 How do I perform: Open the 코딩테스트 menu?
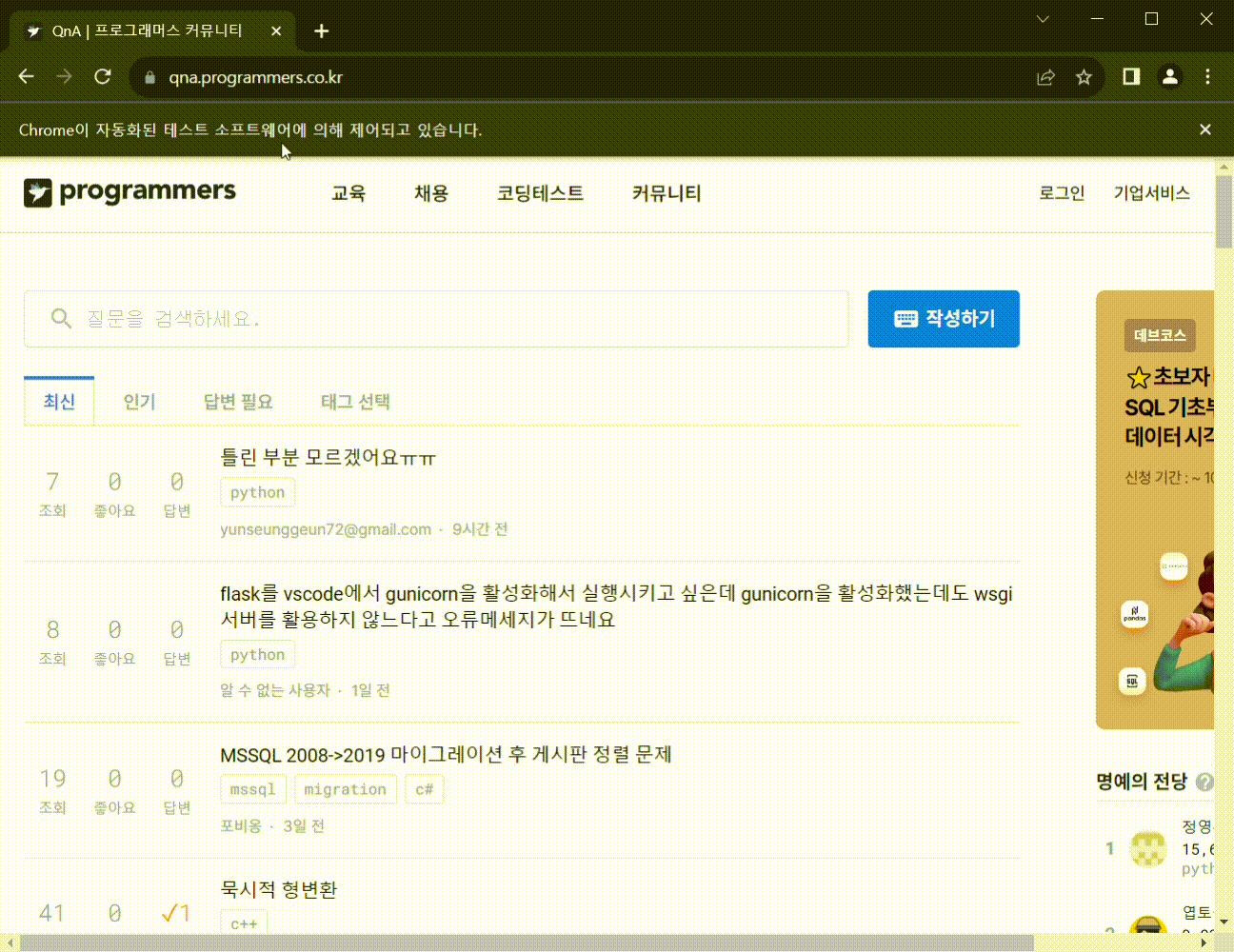click(540, 193)
